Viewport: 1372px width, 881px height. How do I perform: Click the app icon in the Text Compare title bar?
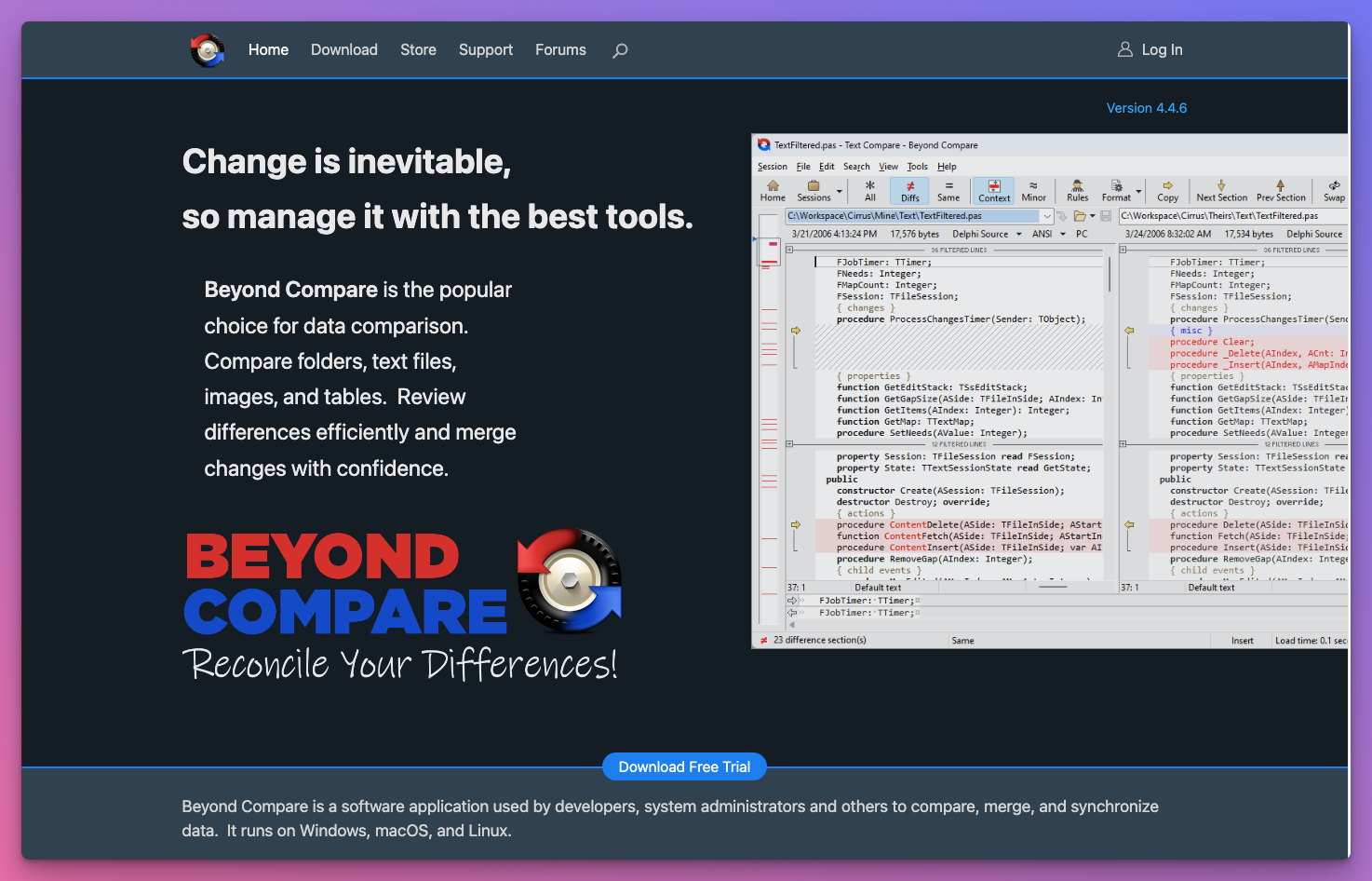tap(764, 145)
